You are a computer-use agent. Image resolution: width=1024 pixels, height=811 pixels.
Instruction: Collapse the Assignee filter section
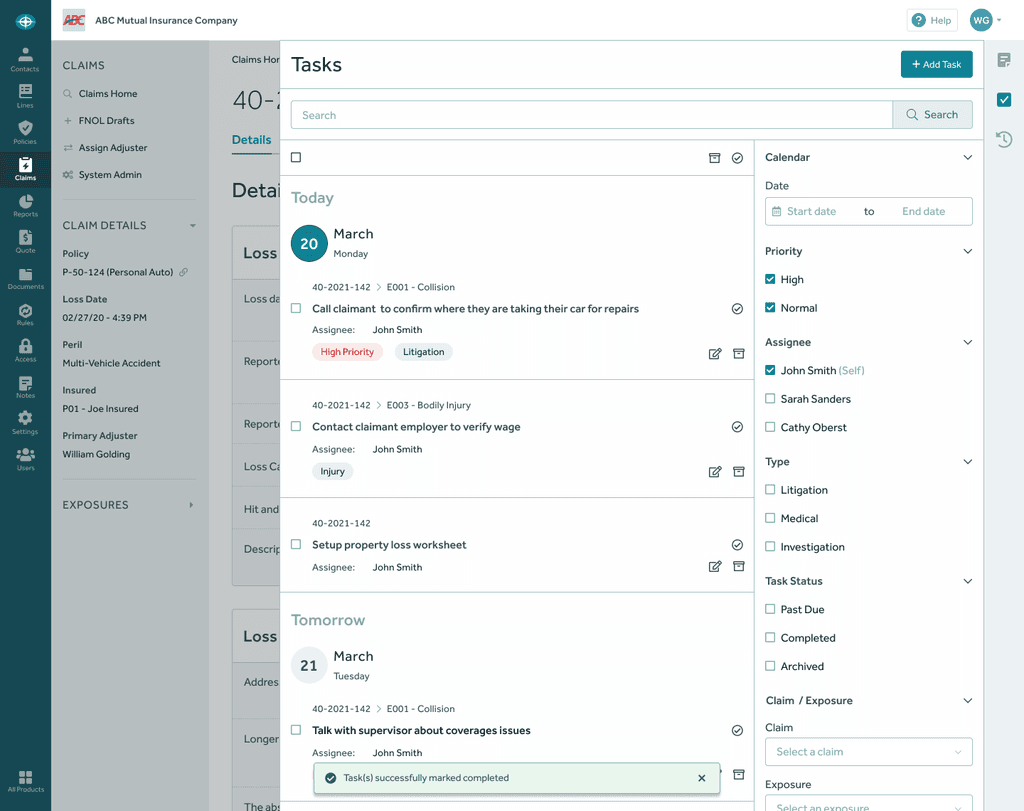coord(967,342)
